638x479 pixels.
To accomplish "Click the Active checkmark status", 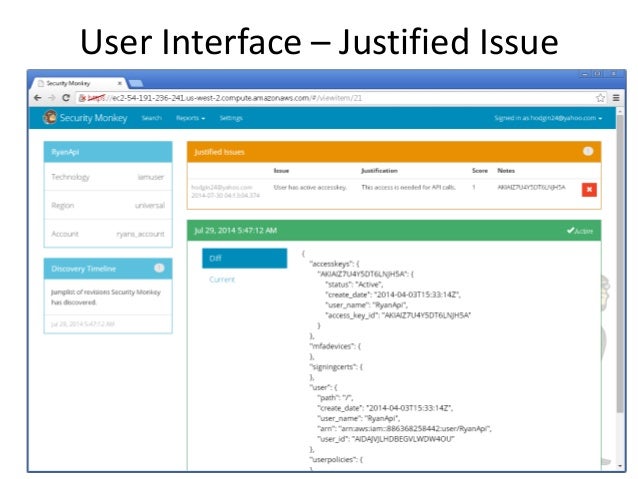I will pyautogui.click(x=580, y=231).
